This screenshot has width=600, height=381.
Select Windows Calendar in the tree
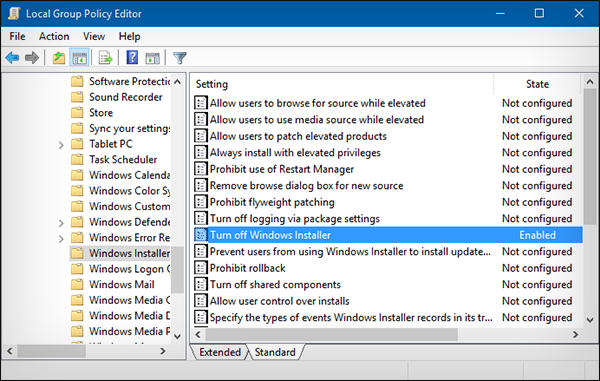[129, 175]
